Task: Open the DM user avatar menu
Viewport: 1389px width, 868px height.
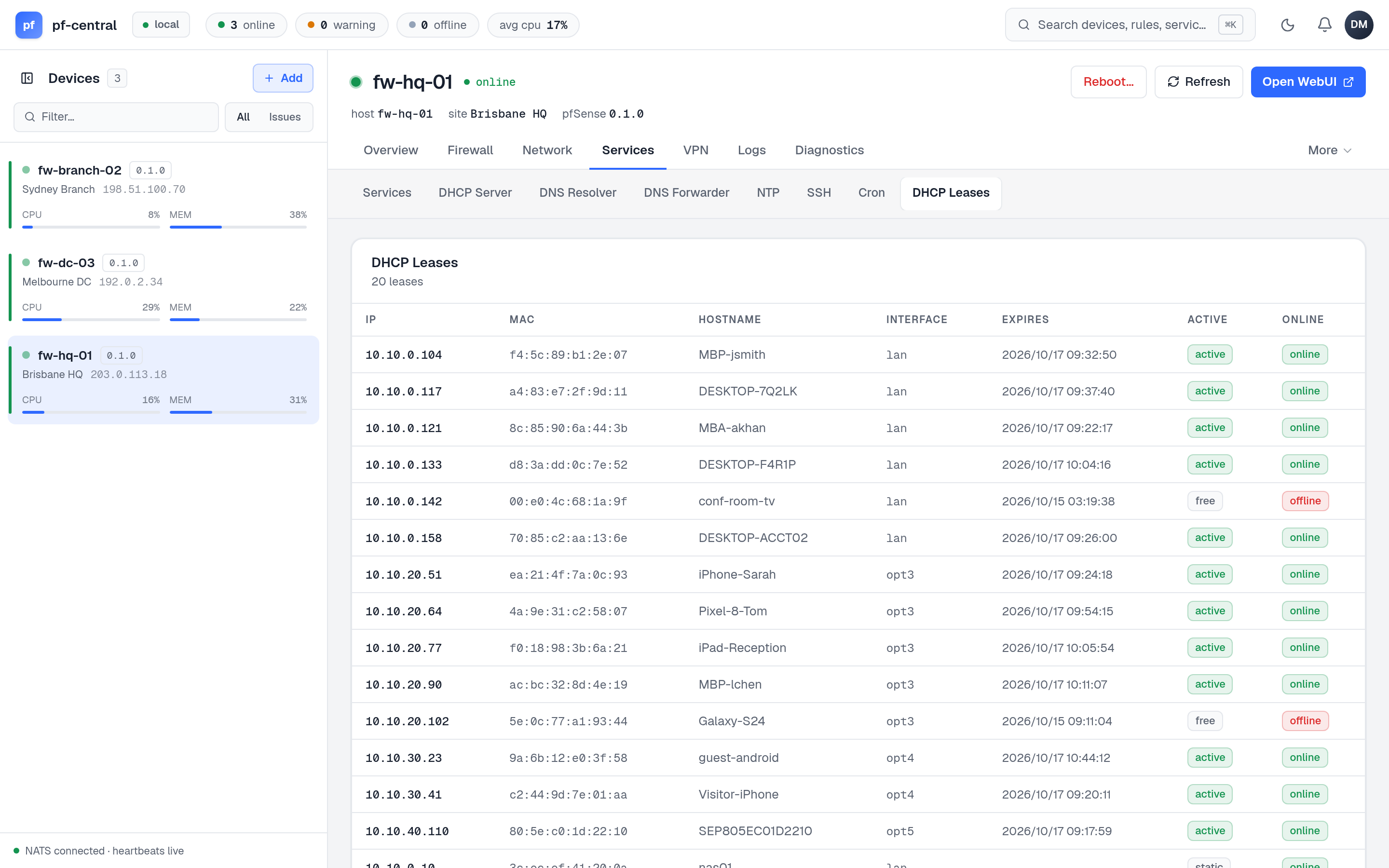Action: tap(1359, 25)
